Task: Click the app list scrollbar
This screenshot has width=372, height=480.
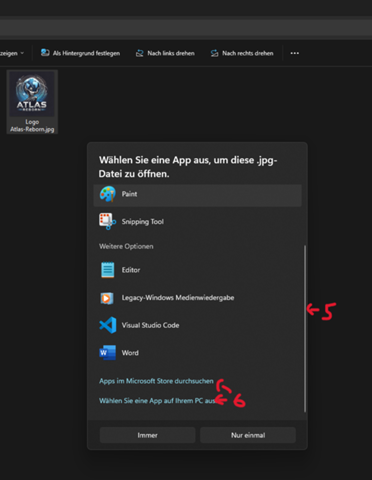Action: tap(305, 329)
